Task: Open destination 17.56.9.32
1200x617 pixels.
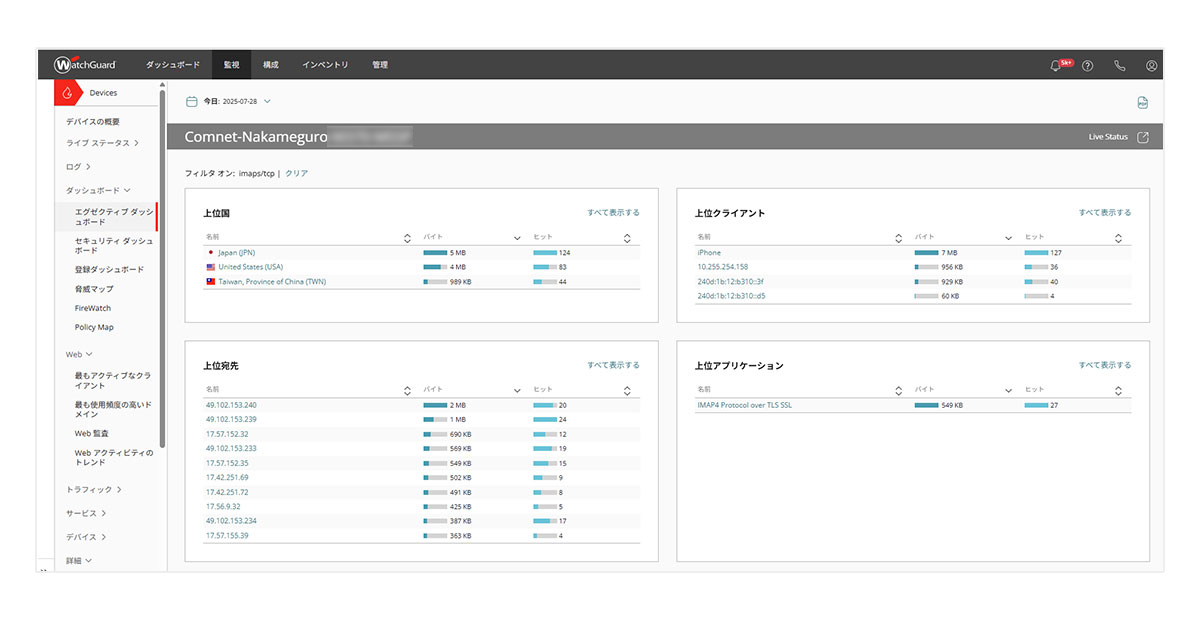Action: pyautogui.click(x=224, y=506)
